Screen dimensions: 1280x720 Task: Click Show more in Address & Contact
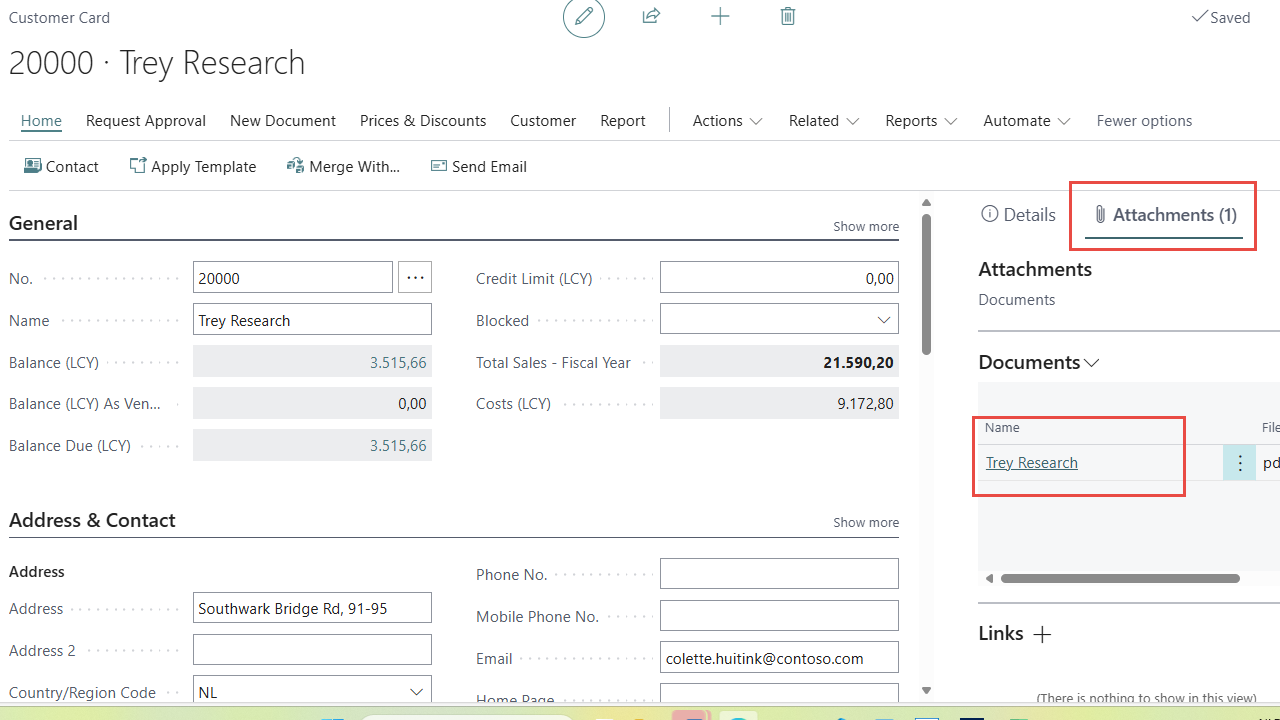click(866, 522)
